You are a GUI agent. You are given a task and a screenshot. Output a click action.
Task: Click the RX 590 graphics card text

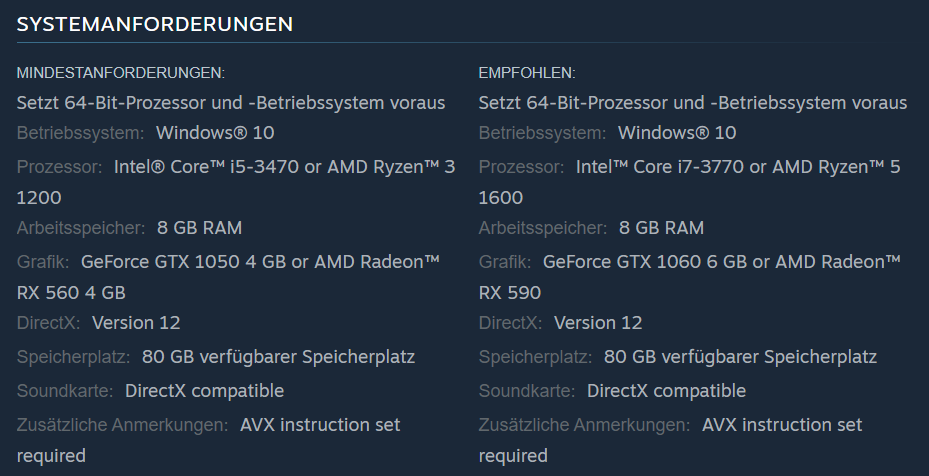[510, 293]
